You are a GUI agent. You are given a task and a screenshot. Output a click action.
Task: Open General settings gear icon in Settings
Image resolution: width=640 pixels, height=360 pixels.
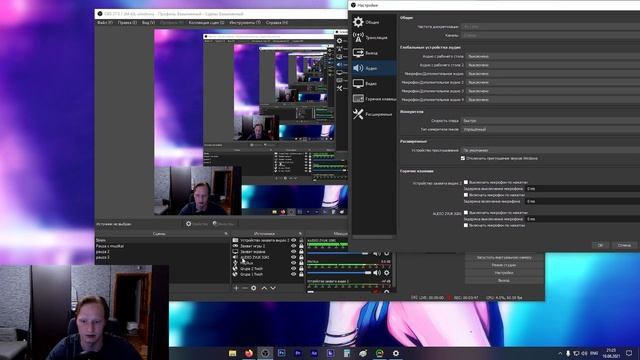358,22
